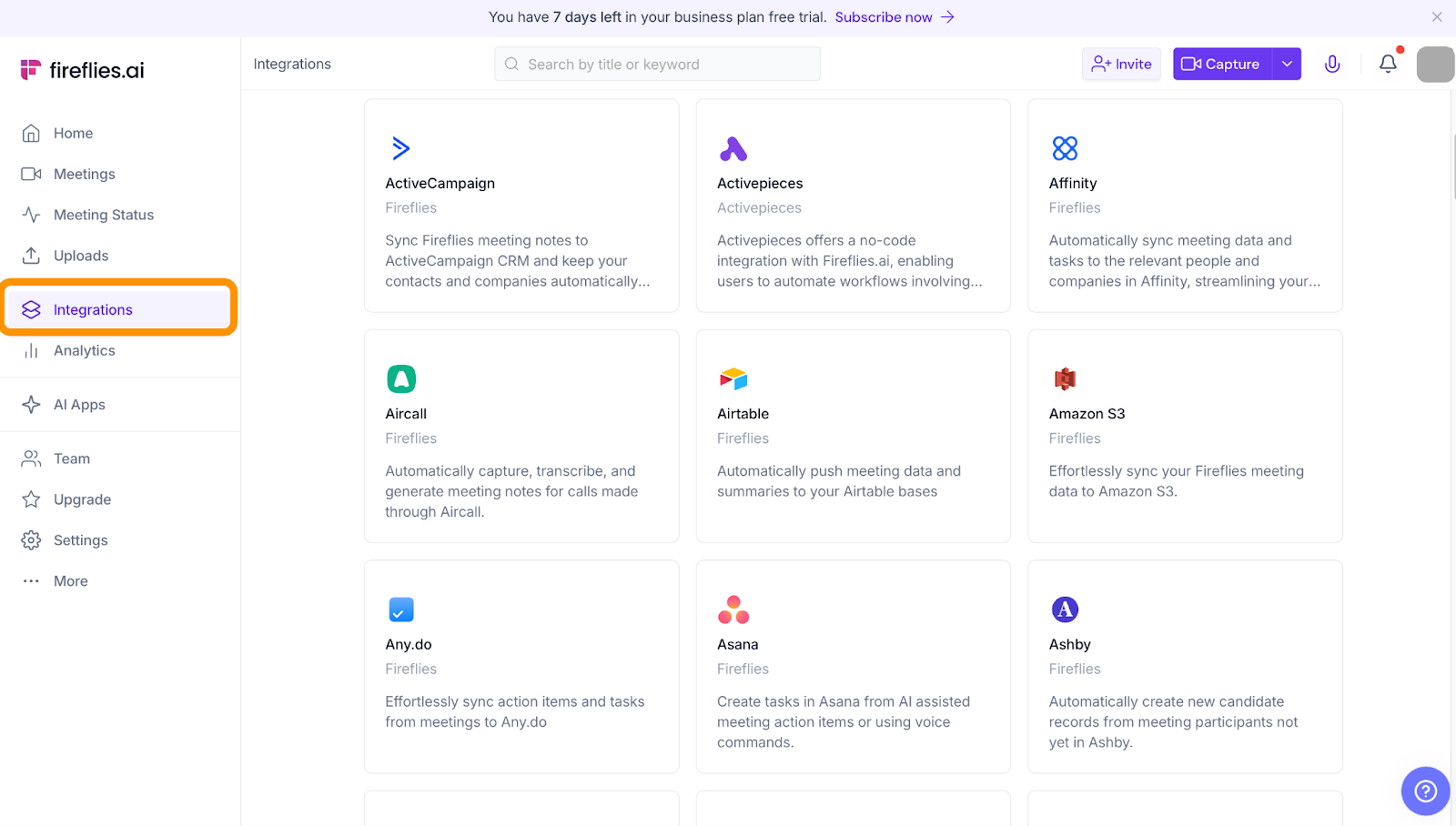Screen dimensions: 1456x826
Task: Click the search by title field
Action: point(657,64)
